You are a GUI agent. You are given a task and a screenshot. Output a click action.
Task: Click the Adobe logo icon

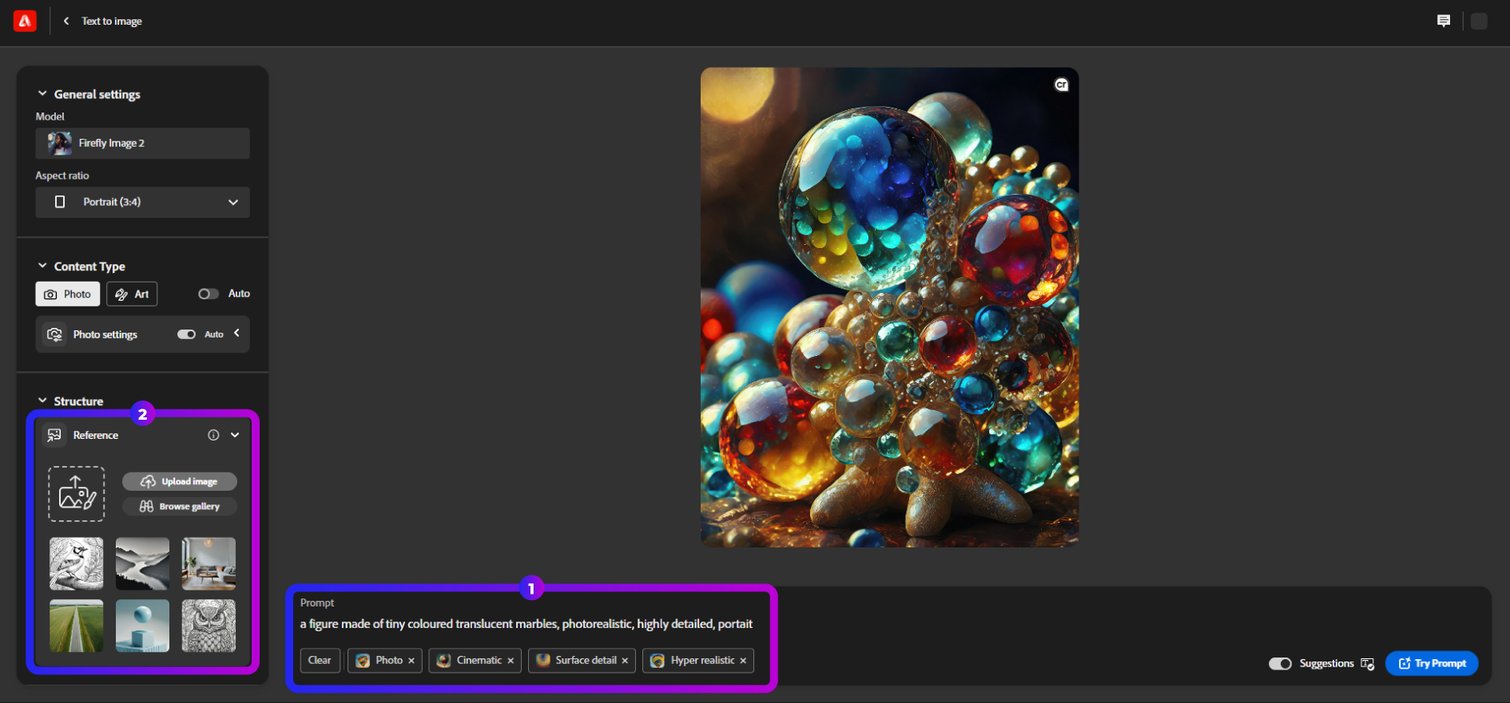(x=24, y=20)
